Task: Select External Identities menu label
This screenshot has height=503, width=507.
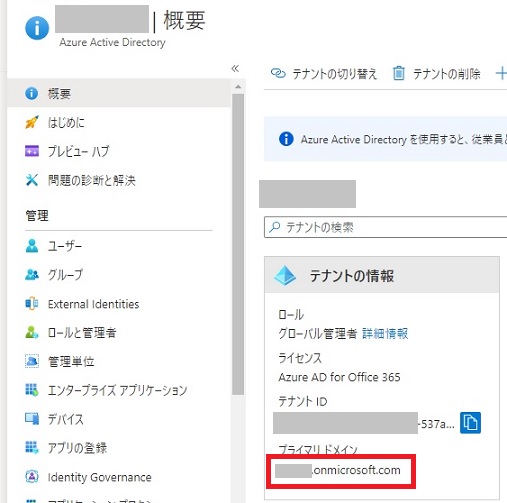Action: [x=93, y=304]
